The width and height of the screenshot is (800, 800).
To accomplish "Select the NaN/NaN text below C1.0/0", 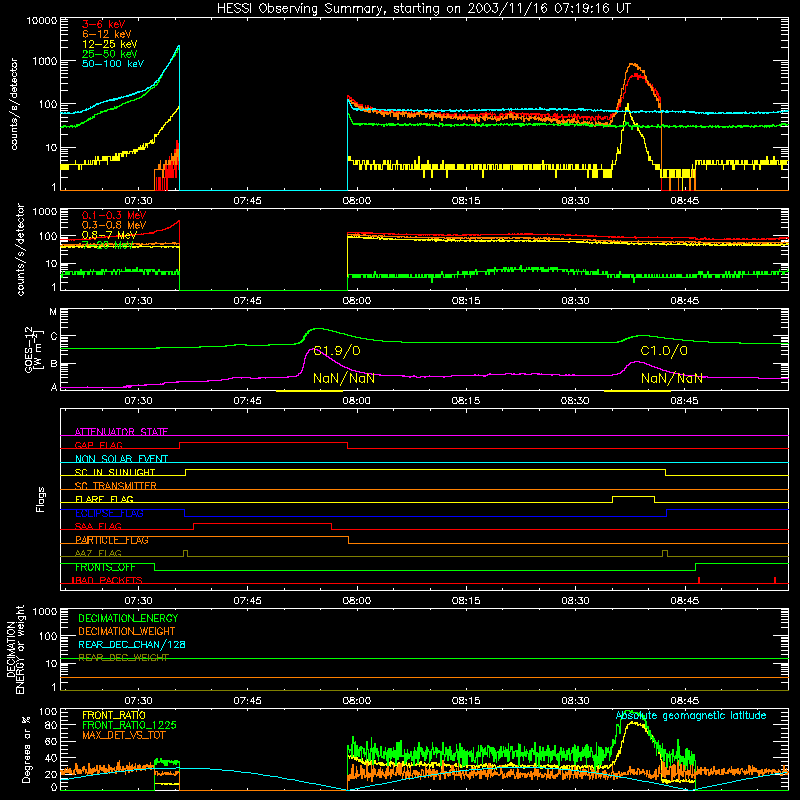I will tap(671, 379).
